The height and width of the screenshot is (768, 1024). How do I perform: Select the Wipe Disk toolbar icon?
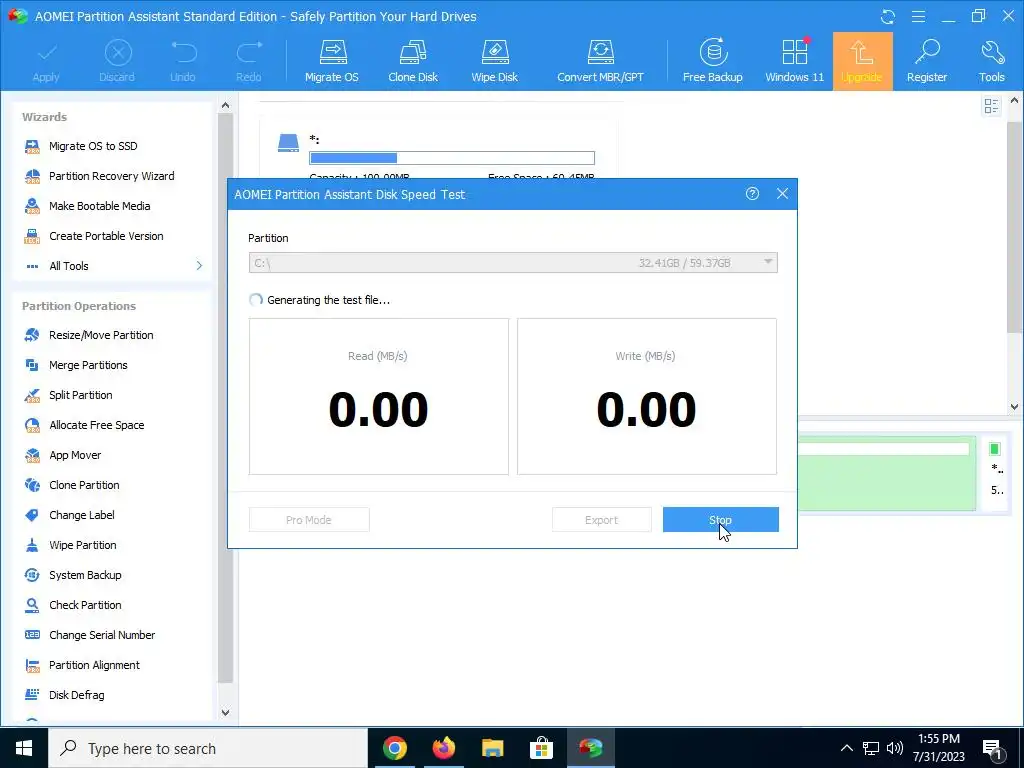coord(494,61)
